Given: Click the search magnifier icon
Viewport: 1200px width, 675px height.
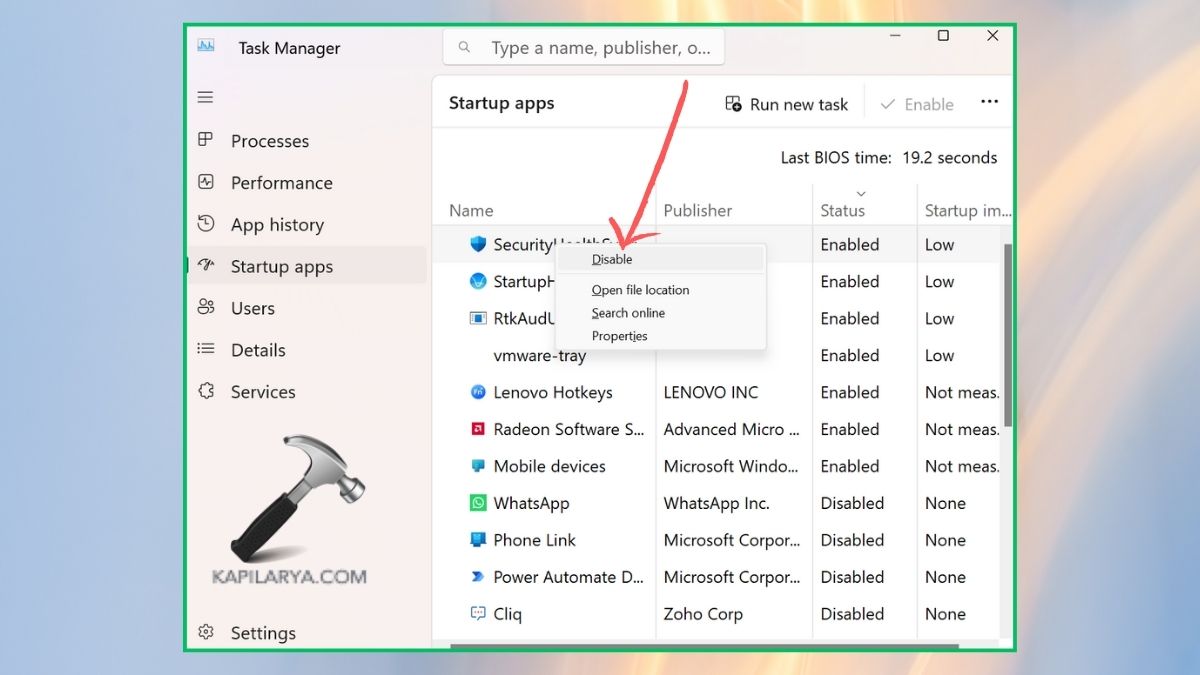Looking at the screenshot, I should tap(464, 47).
